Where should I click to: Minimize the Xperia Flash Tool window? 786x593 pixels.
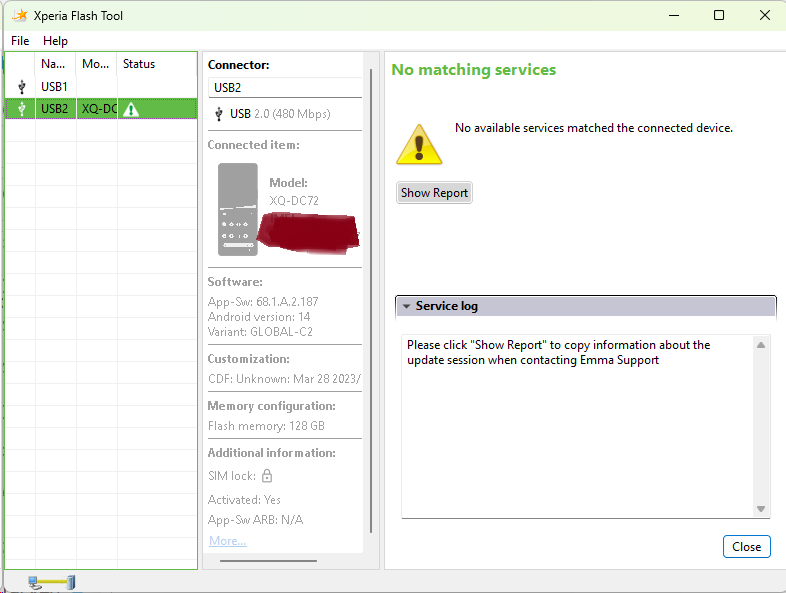[x=674, y=16]
